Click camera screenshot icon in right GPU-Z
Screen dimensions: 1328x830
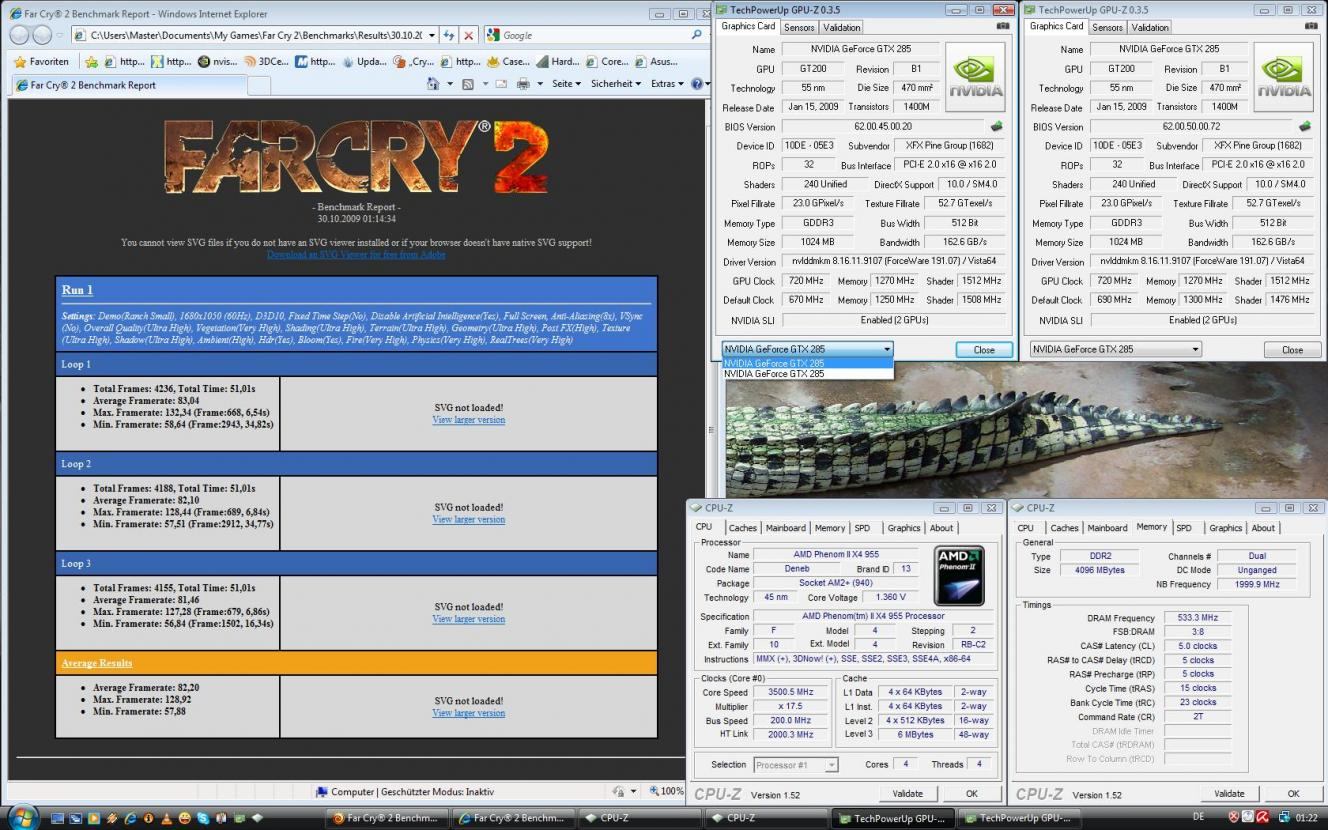click(x=1311, y=27)
